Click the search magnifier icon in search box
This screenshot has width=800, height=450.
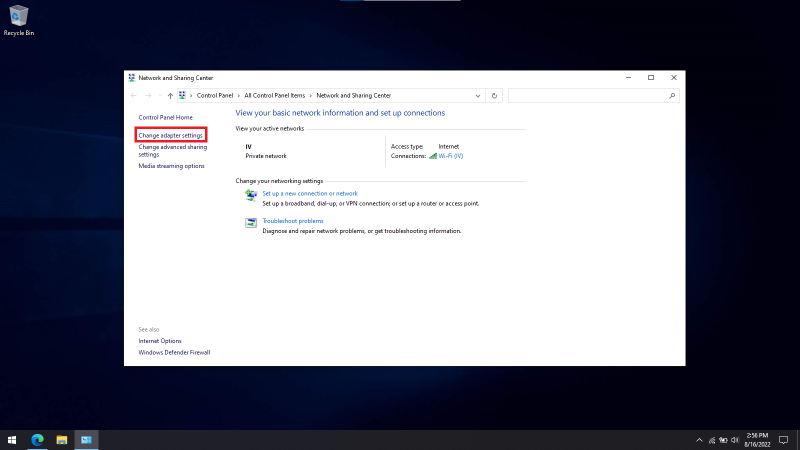[x=673, y=96]
